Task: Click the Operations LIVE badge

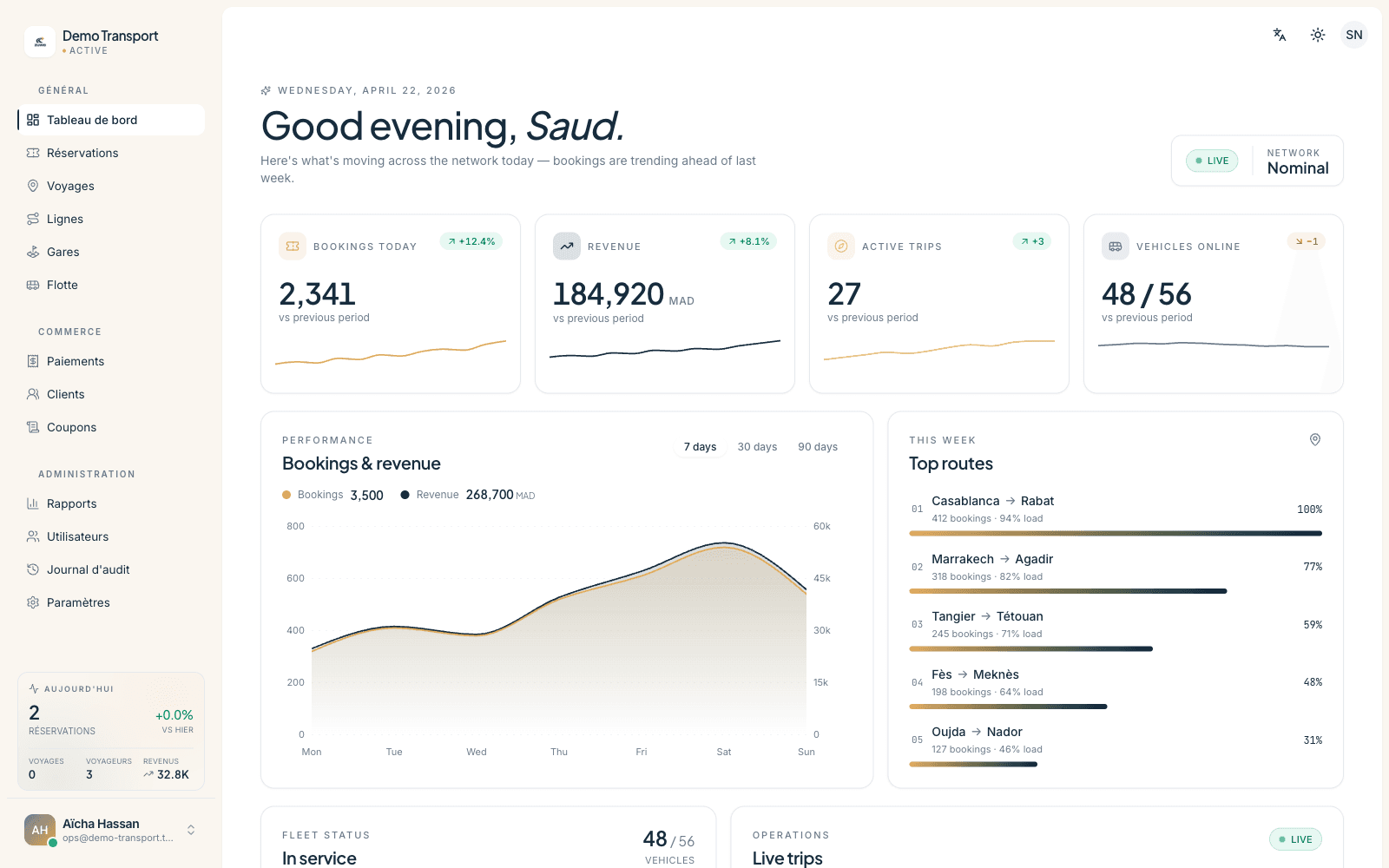Action: (1295, 839)
